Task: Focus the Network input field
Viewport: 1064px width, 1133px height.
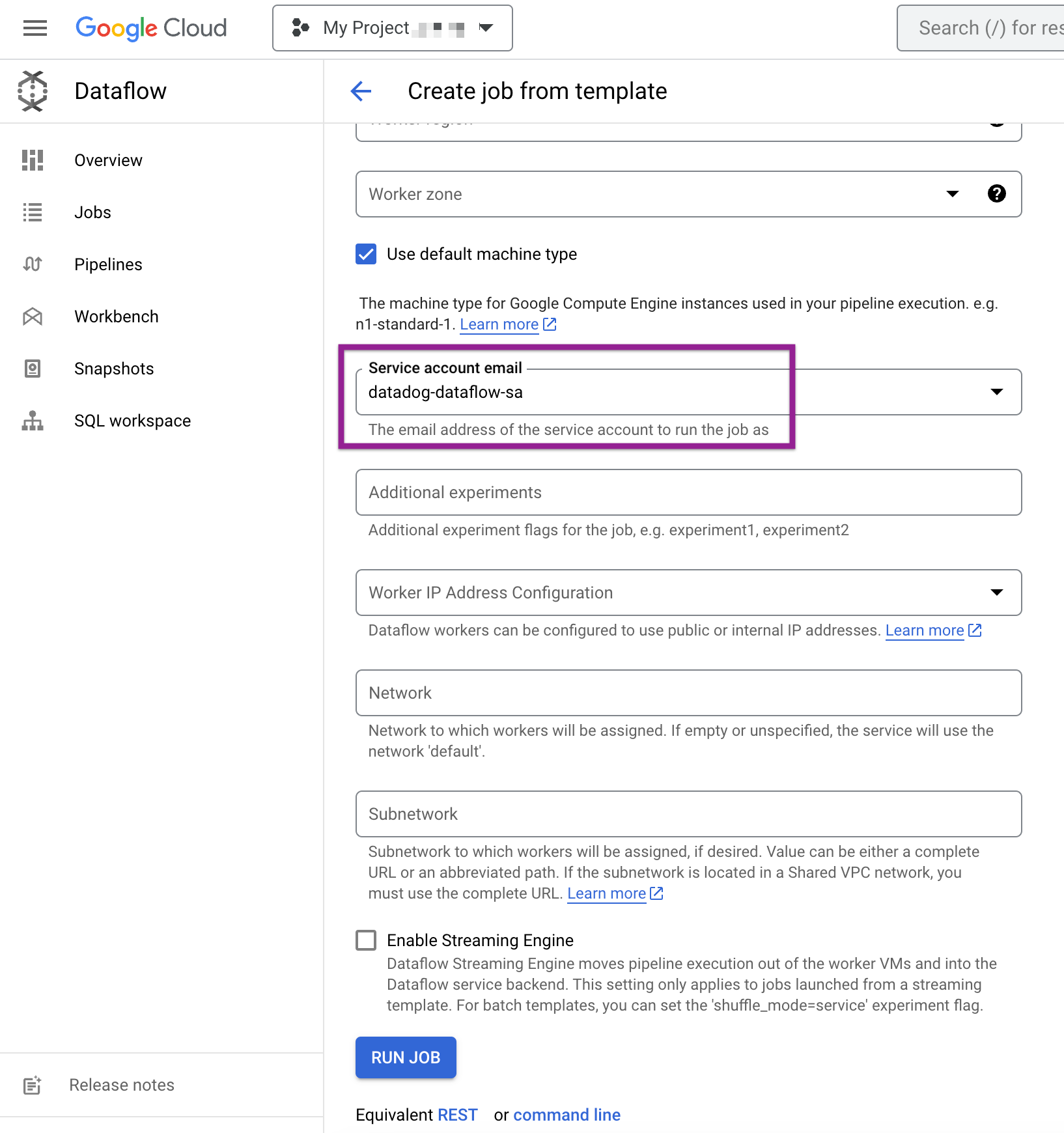Action: (x=688, y=693)
